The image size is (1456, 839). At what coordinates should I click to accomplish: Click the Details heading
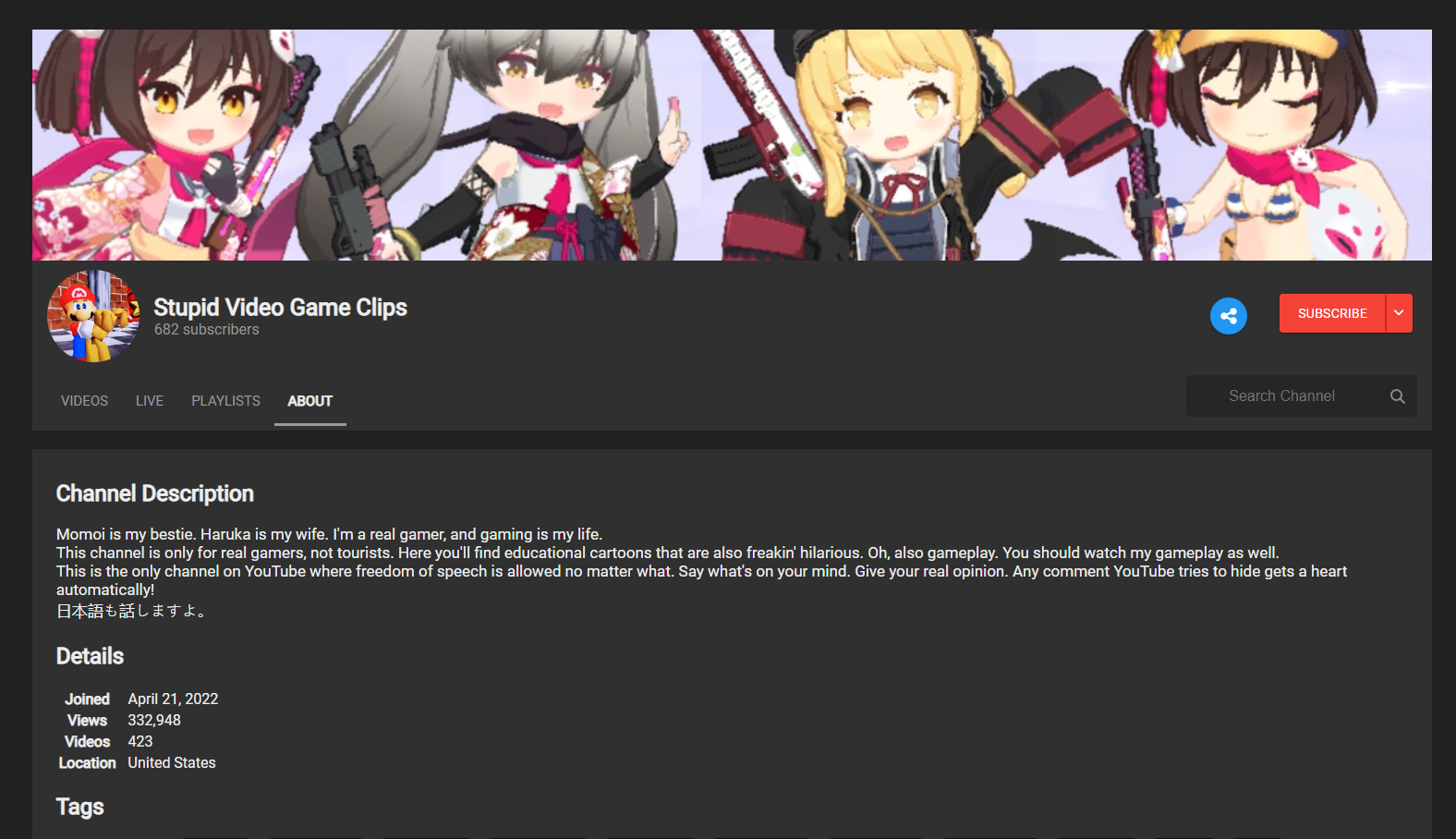point(90,656)
